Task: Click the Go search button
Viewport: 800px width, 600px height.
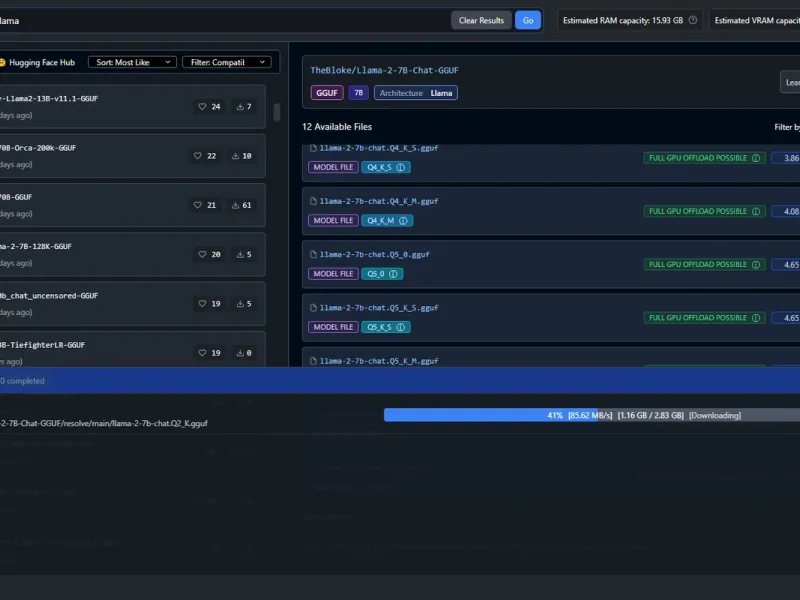Action: point(528,20)
